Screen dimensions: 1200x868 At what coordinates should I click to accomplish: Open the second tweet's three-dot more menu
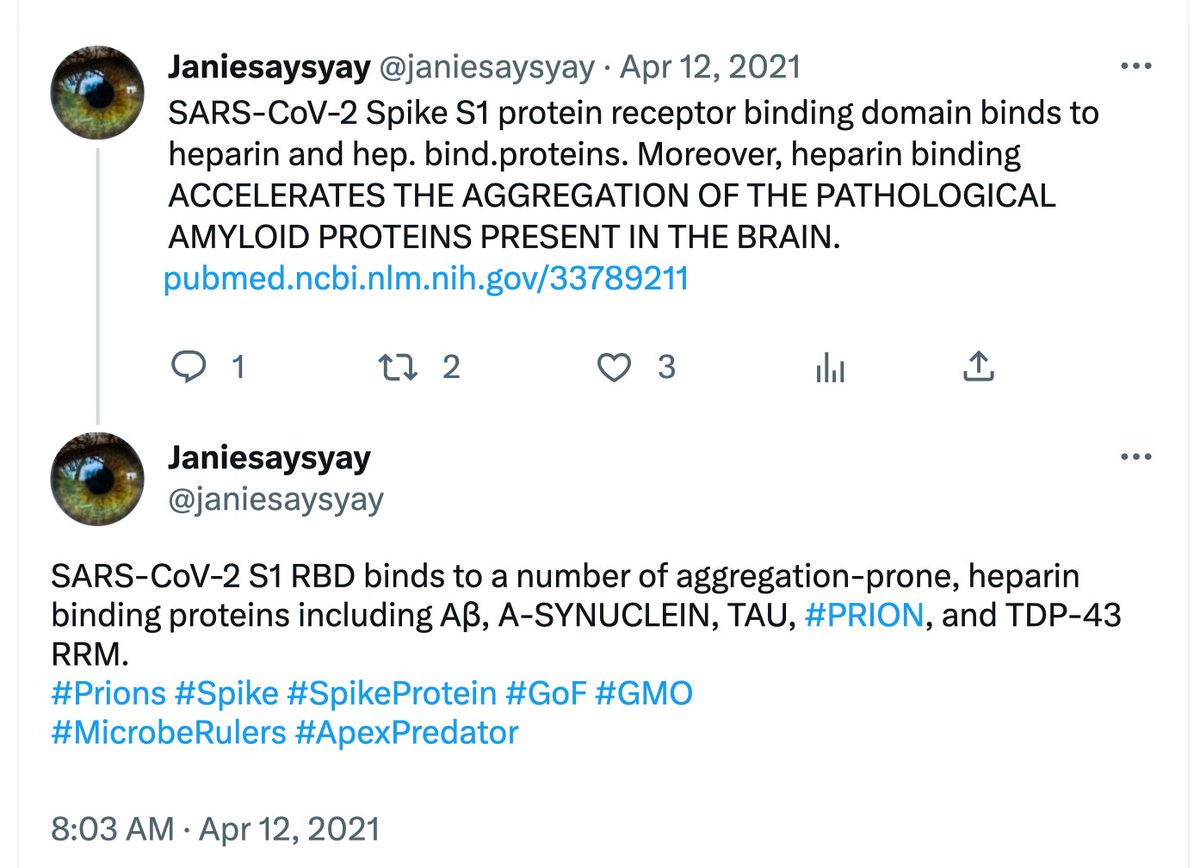1136,459
